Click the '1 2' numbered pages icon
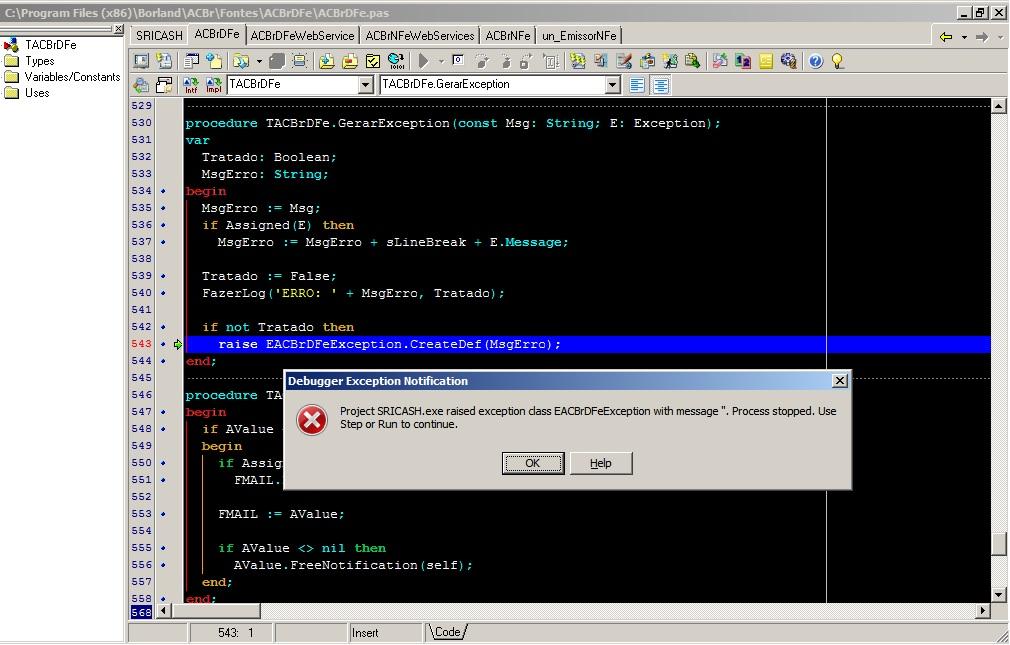This screenshot has width=1010, height=645. [x=743, y=61]
